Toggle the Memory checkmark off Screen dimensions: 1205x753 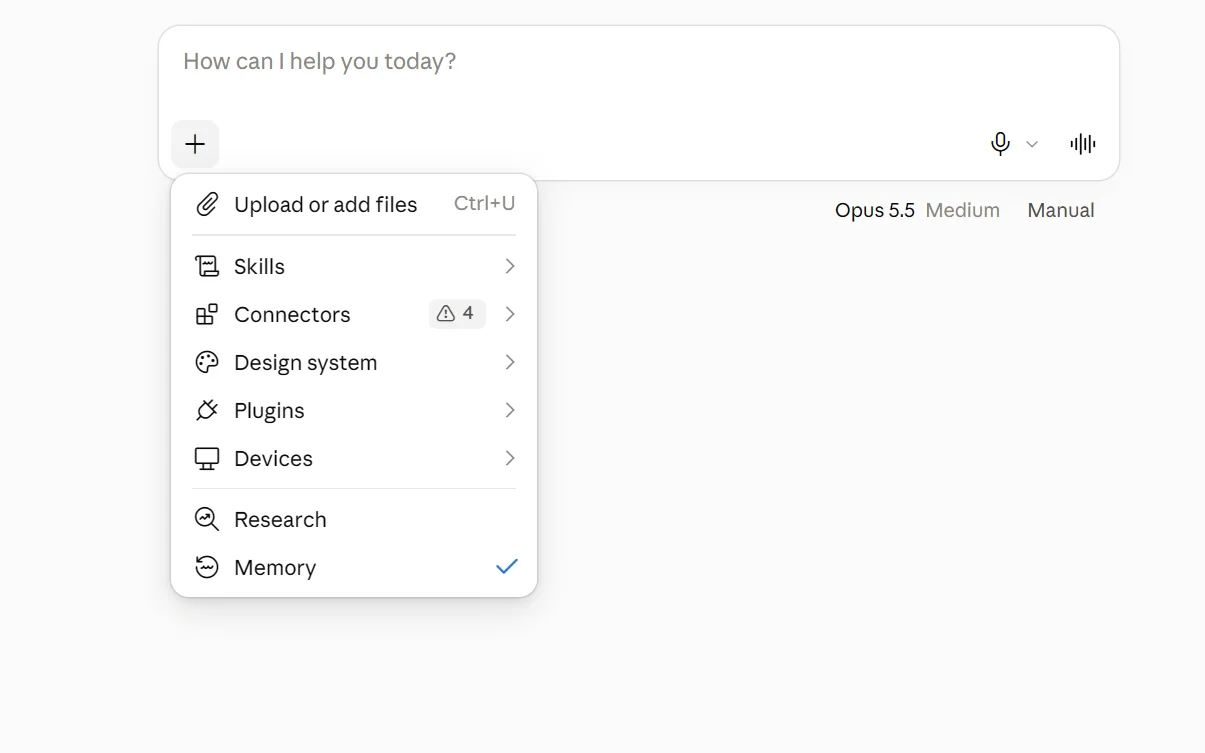point(507,567)
